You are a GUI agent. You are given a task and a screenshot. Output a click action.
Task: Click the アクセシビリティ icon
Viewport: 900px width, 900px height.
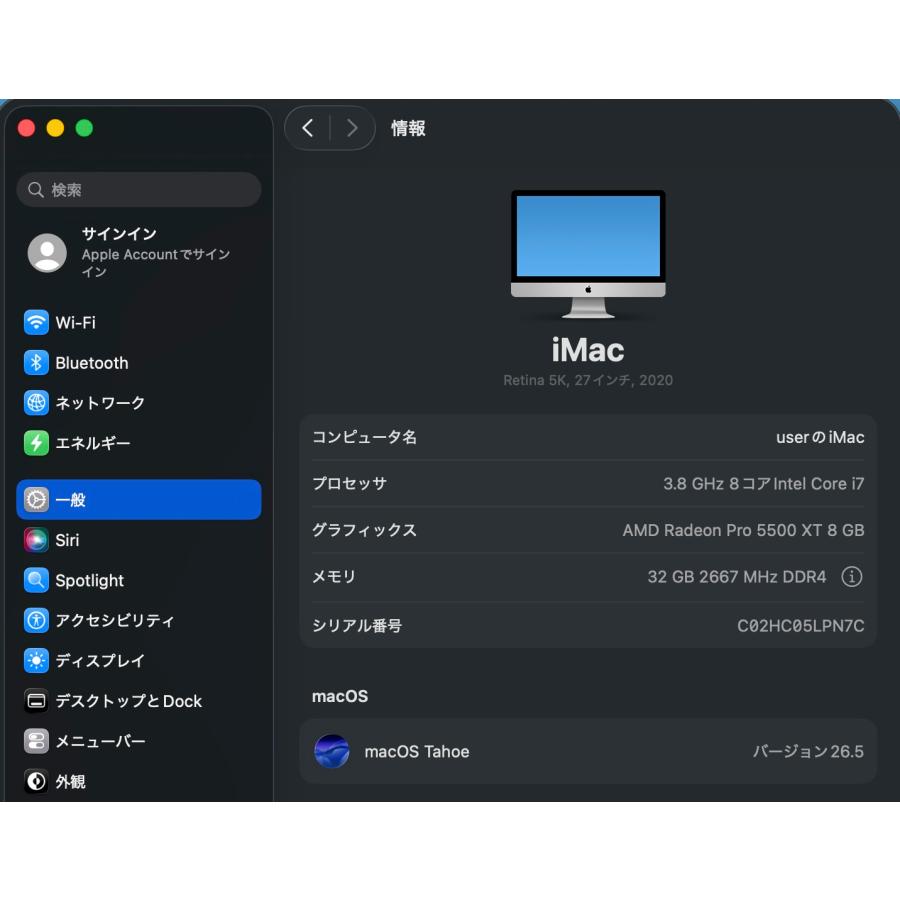coord(36,620)
